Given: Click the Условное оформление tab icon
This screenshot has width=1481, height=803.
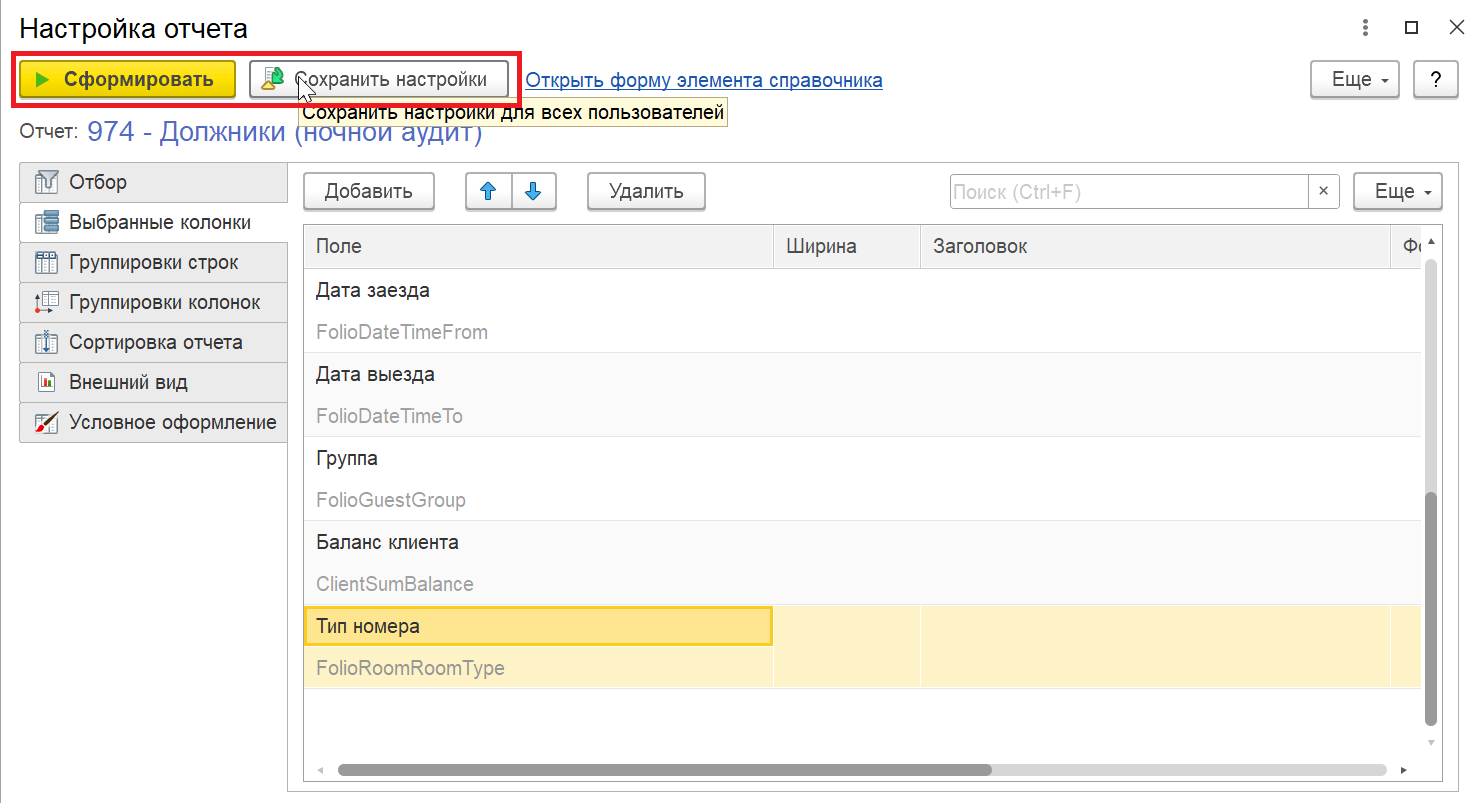Looking at the screenshot, I should 46,422.
